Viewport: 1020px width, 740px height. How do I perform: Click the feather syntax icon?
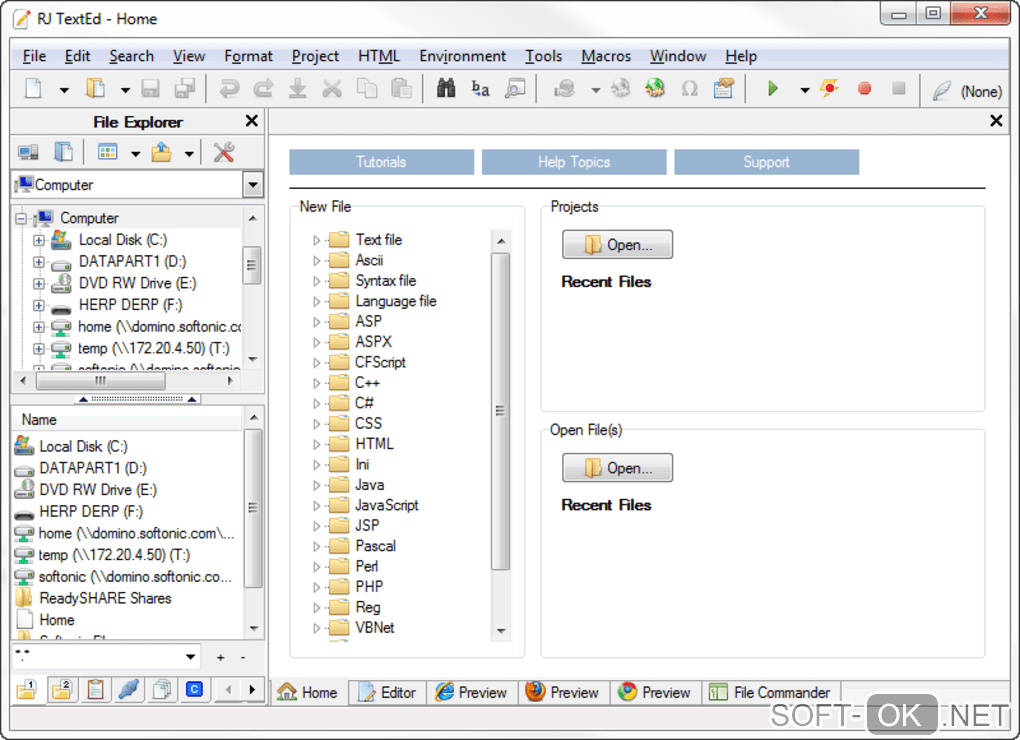point(941,90)
